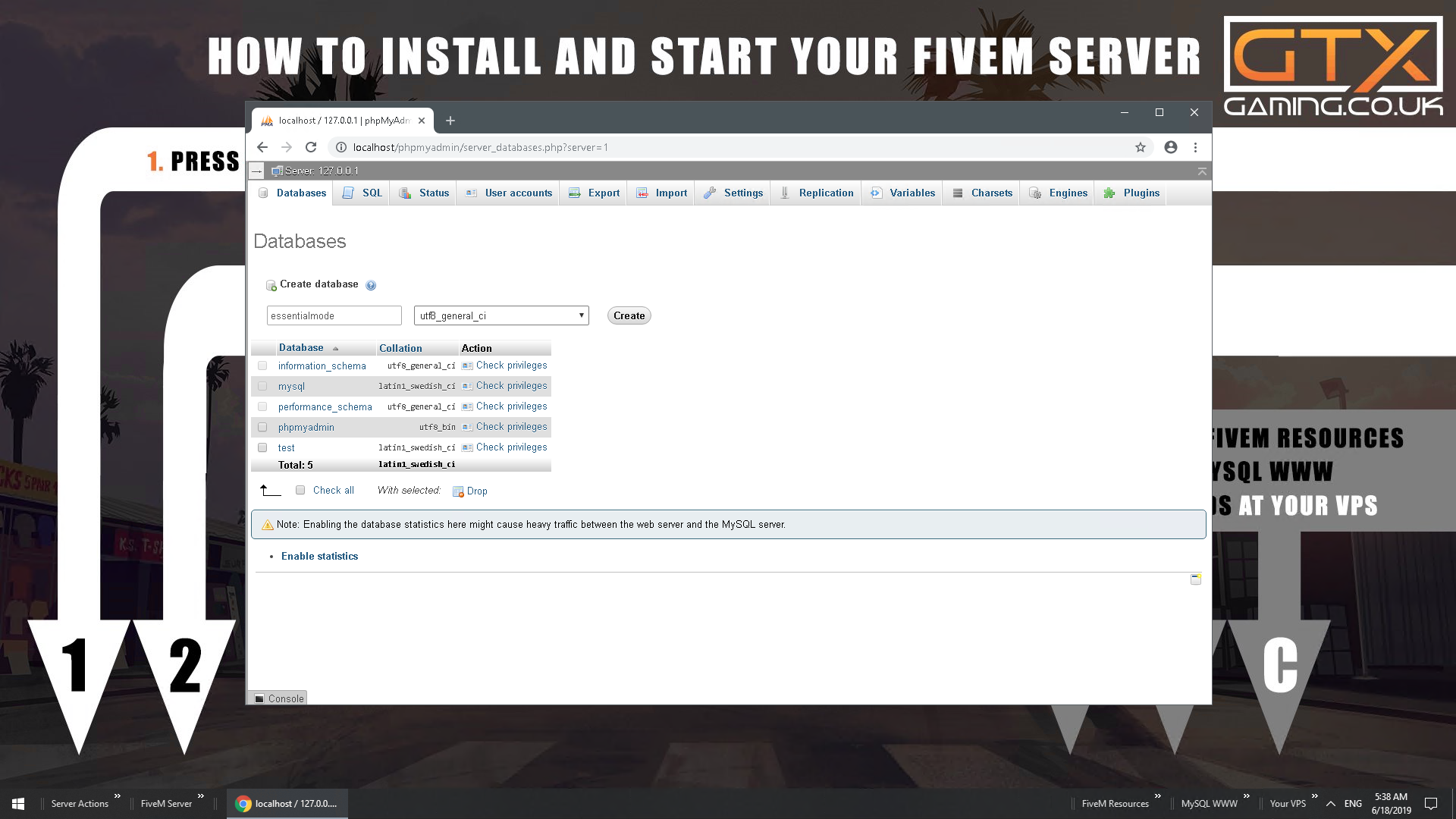Go to User accounts tab
Image resolution: width=1456 pixels, height=819 pixels.
pos(508,193)
